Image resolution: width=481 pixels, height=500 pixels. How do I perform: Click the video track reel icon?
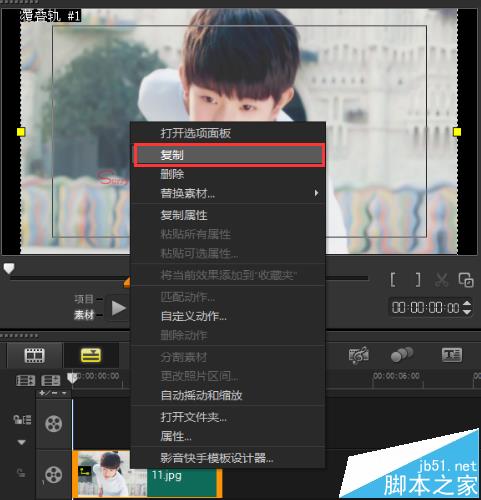point(53,424)
